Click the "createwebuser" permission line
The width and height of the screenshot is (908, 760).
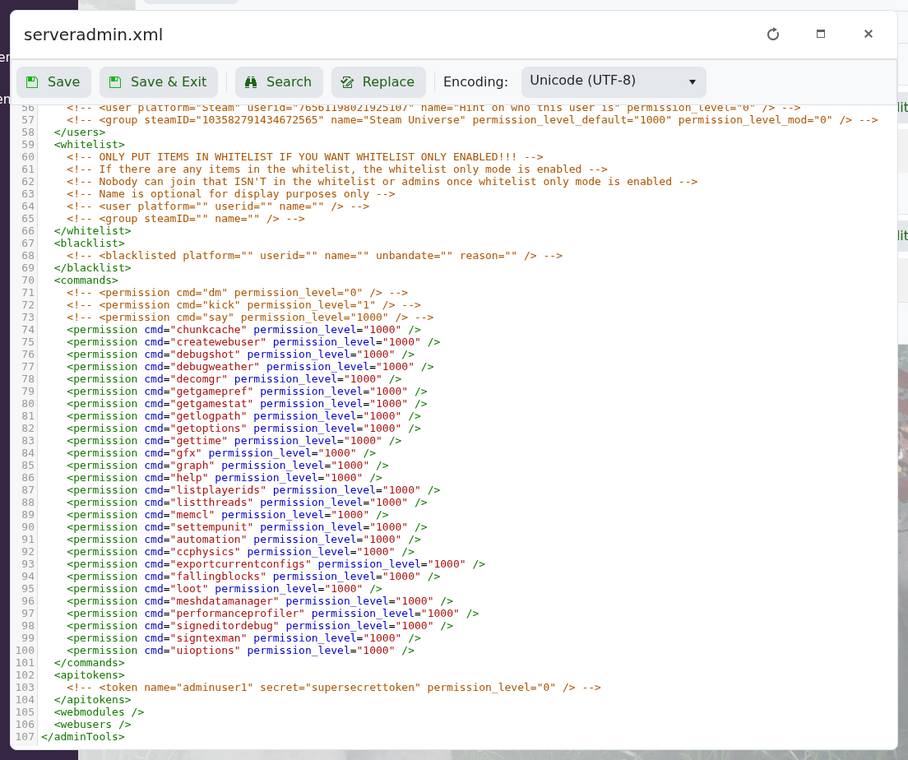point(254,342)
